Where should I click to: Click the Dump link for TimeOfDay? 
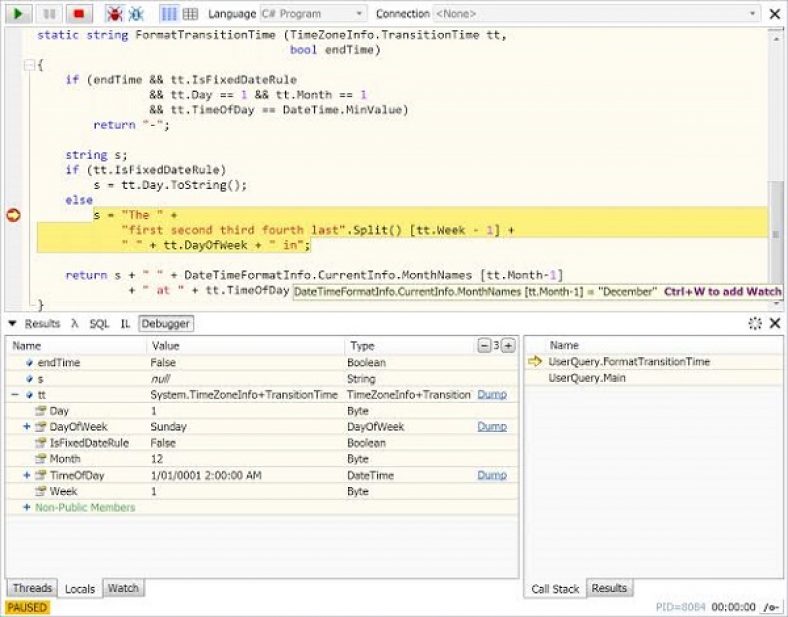491,476
